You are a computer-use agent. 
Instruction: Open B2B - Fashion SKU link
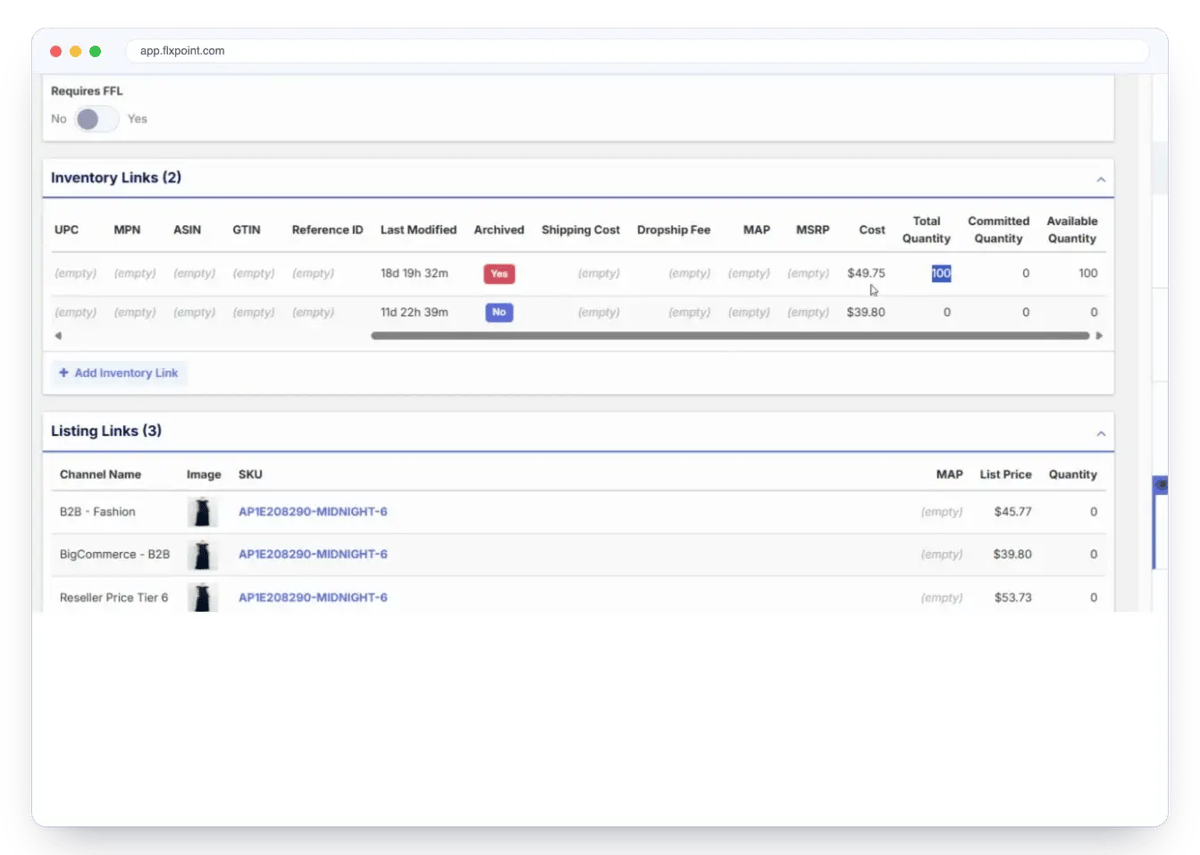pos(313,512)
